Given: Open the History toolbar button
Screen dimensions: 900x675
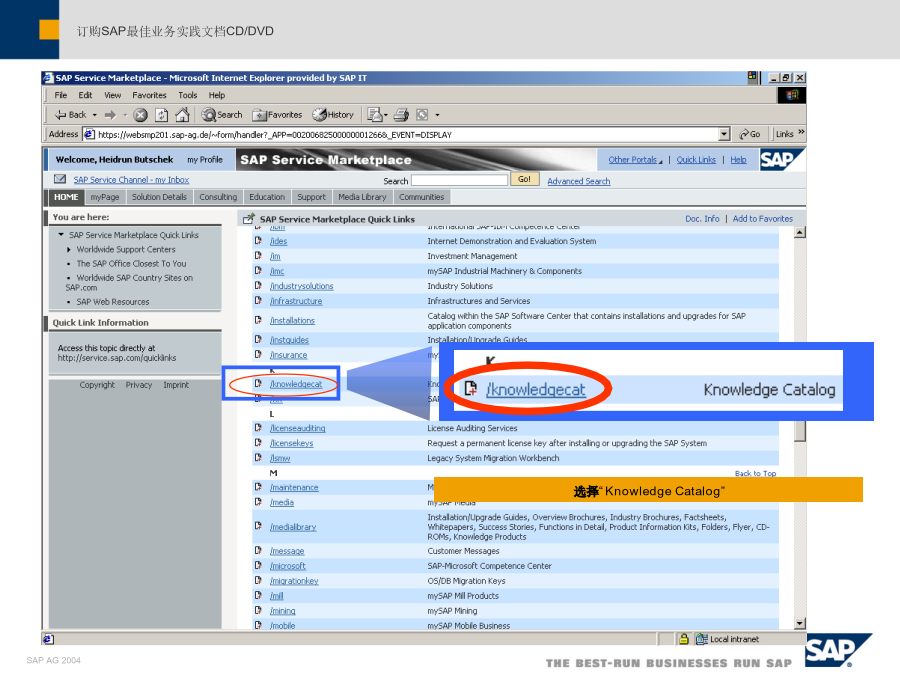Looking at the screenshot, I should (333, 115).
